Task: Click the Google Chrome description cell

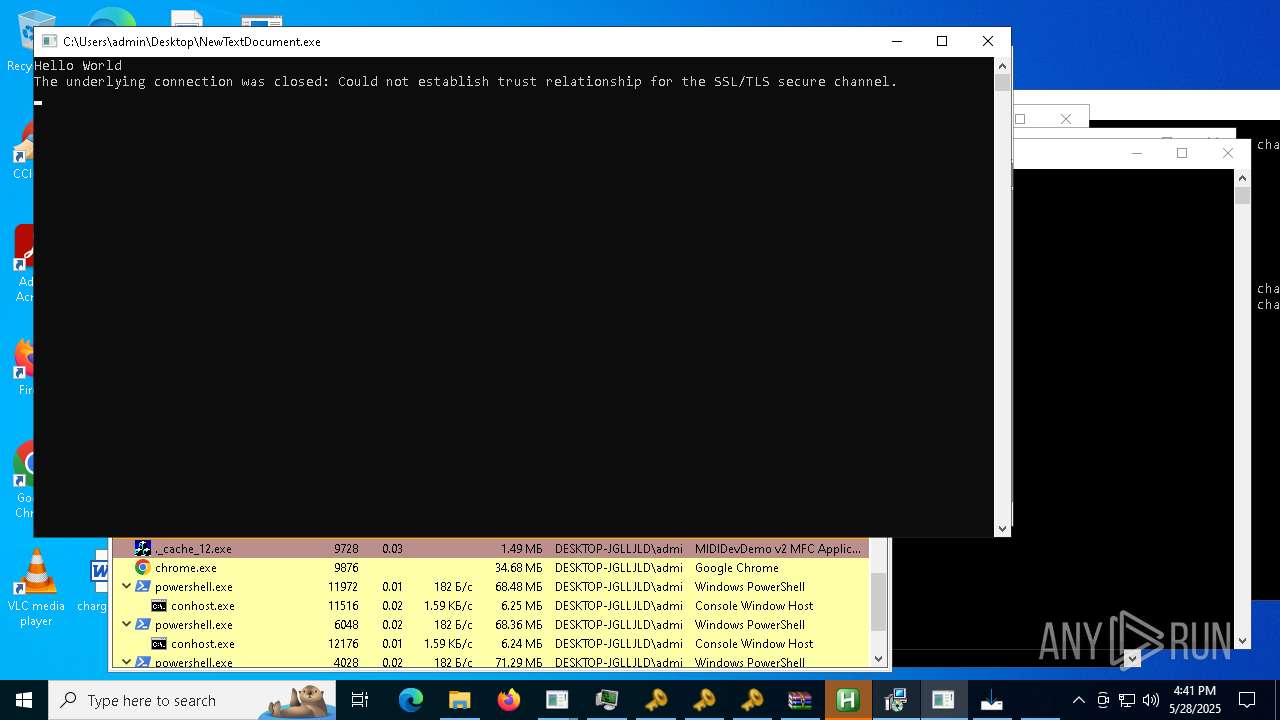Action: click(x=737, y=568)
